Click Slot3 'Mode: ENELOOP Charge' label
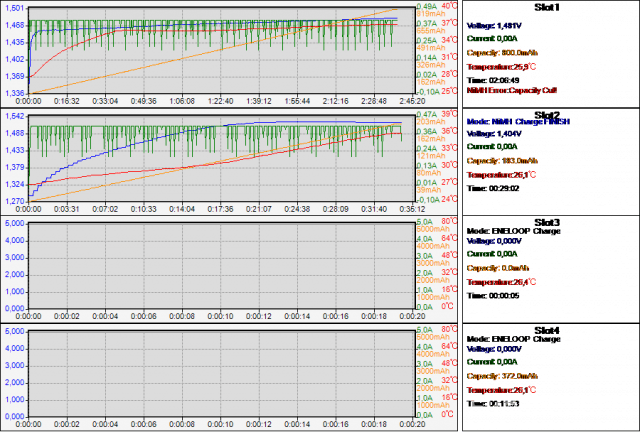Image resolution: width=640 pixels, height=432 pixels. 513,231
